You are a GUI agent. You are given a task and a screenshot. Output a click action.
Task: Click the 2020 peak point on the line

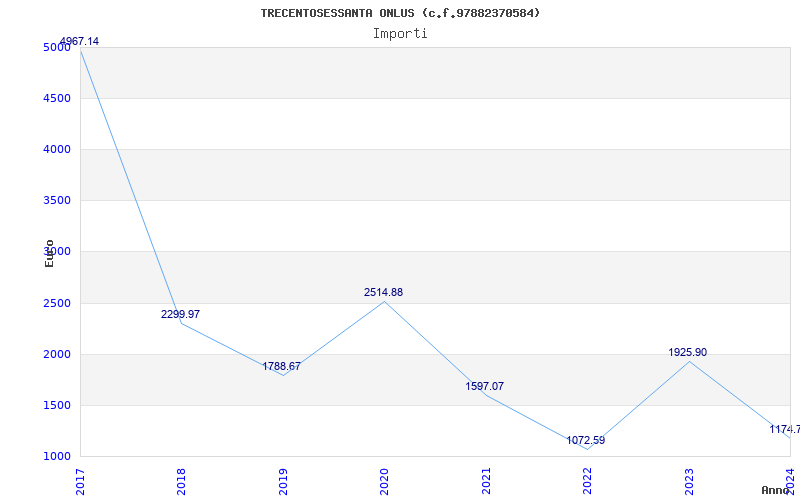(384, 302)
